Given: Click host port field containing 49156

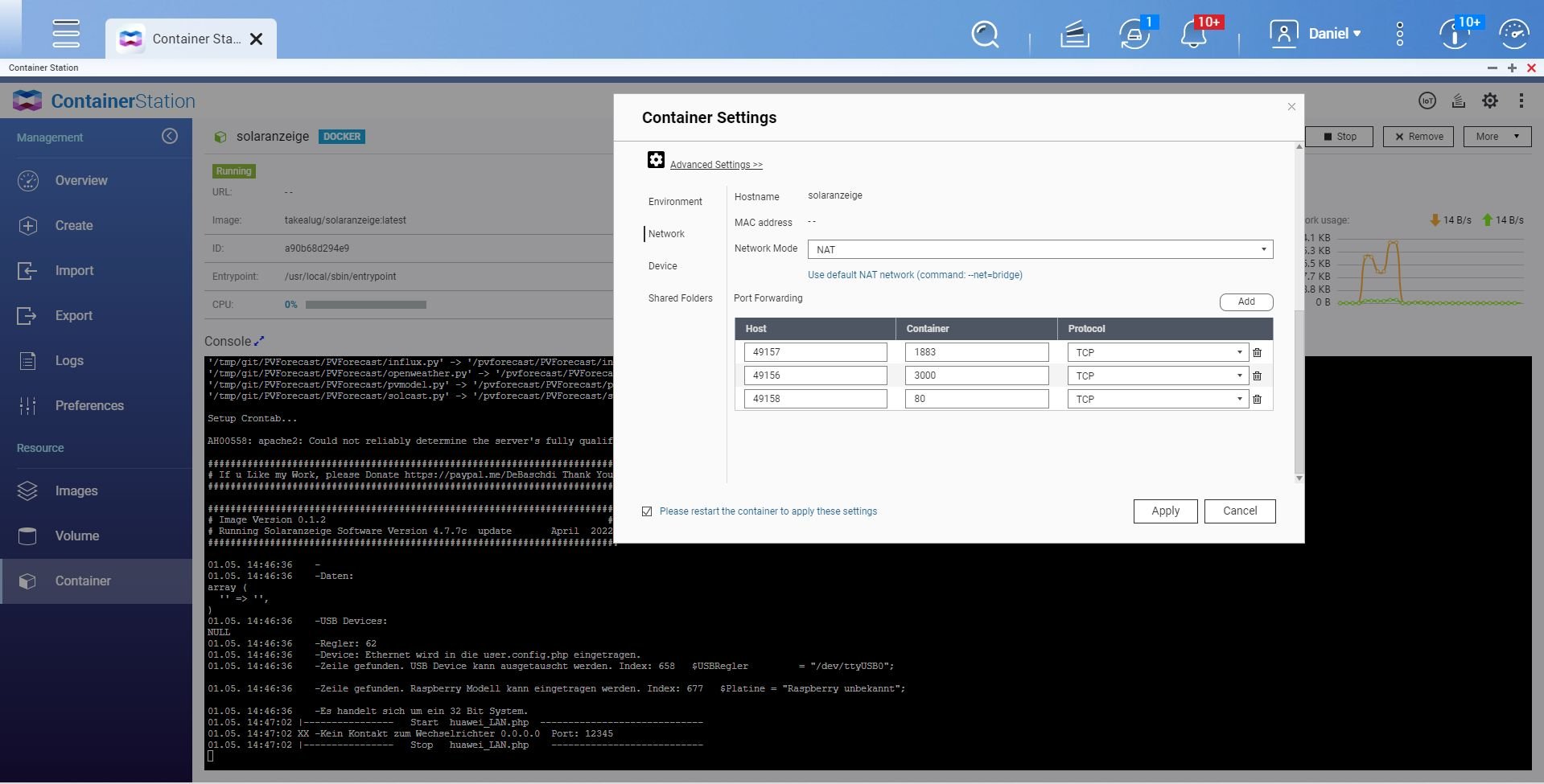Looking at the screenshot, I should pos(814,376).
